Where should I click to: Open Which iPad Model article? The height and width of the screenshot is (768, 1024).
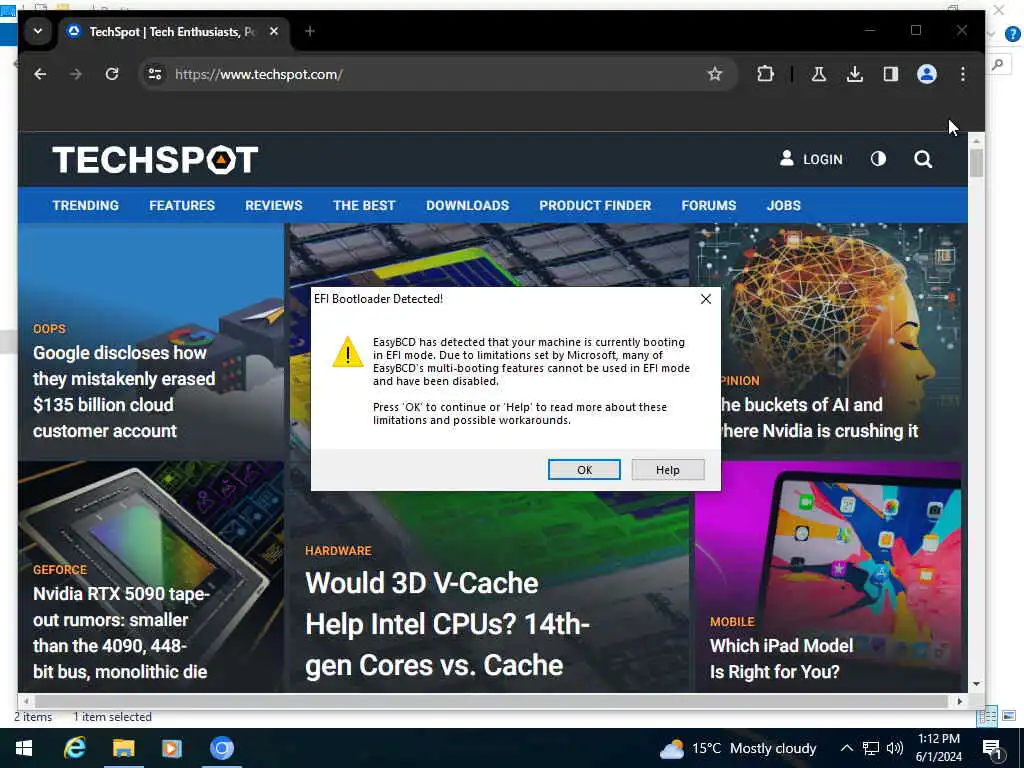click(x=781, y=658)
